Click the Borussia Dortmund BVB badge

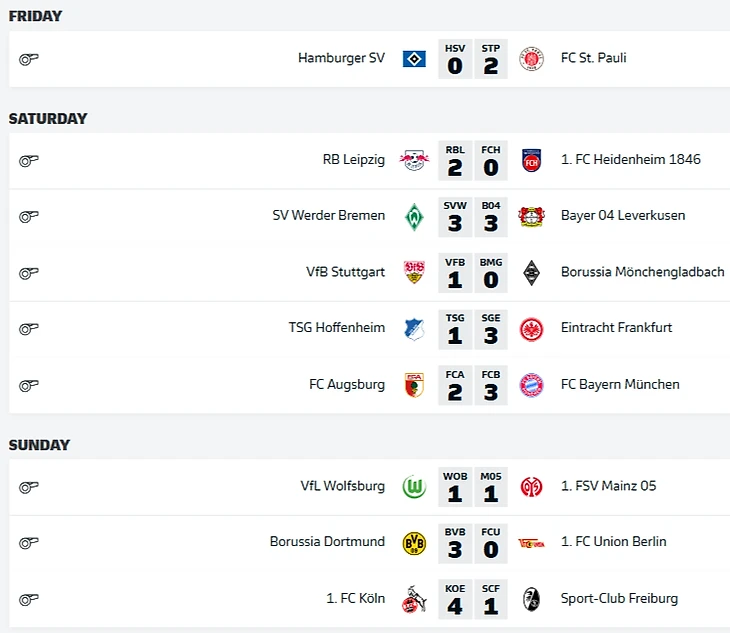point(414,543)
